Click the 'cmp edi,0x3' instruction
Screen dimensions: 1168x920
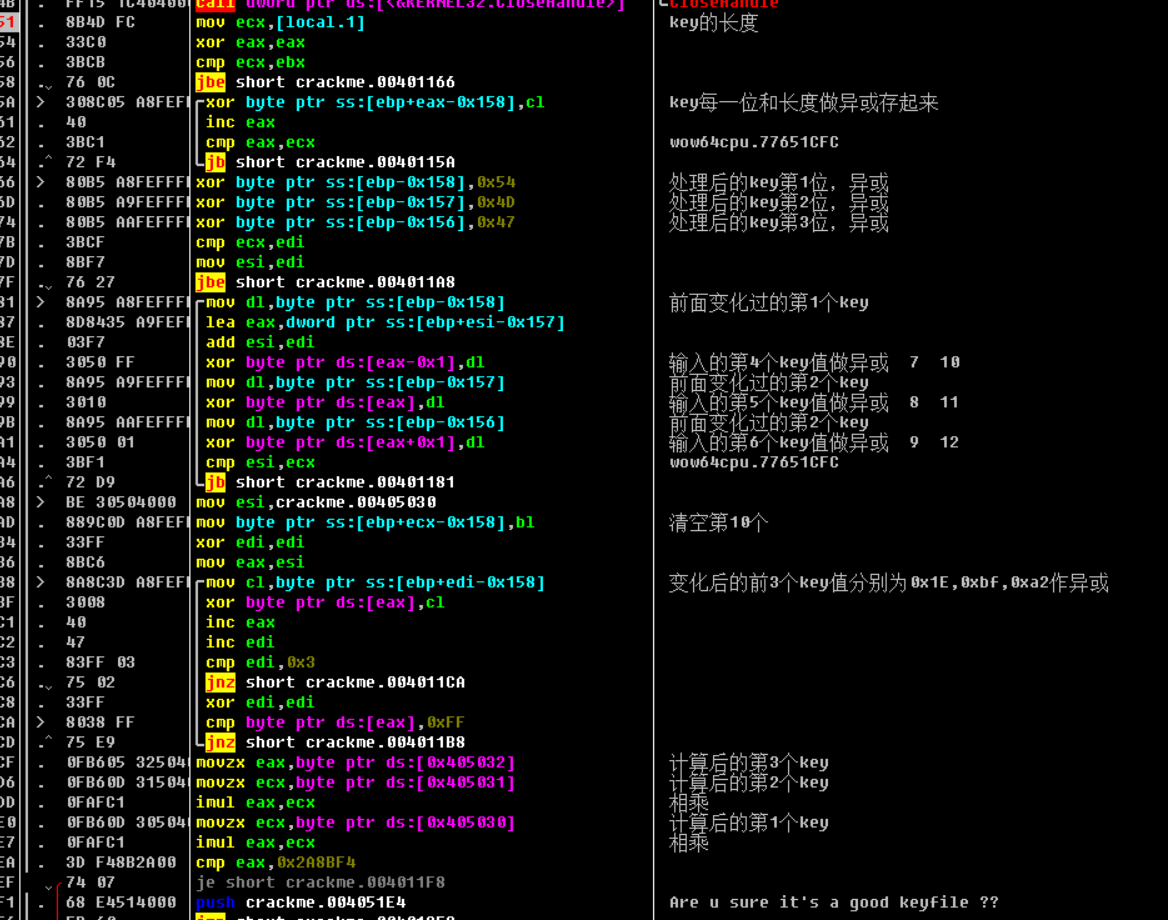click(x=260, y=662)
